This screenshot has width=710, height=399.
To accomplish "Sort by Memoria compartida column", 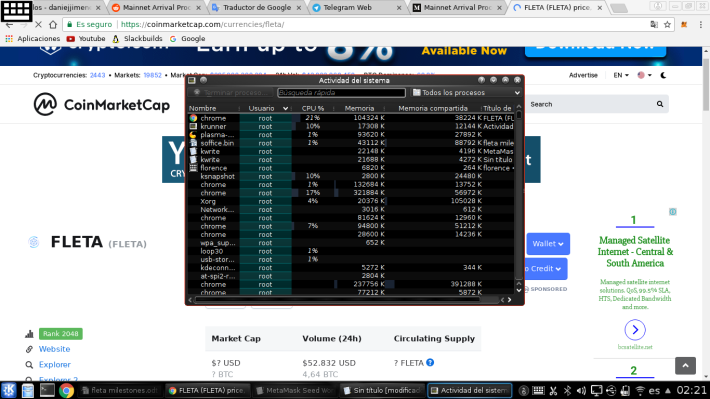I will click(x=433, y=109).
